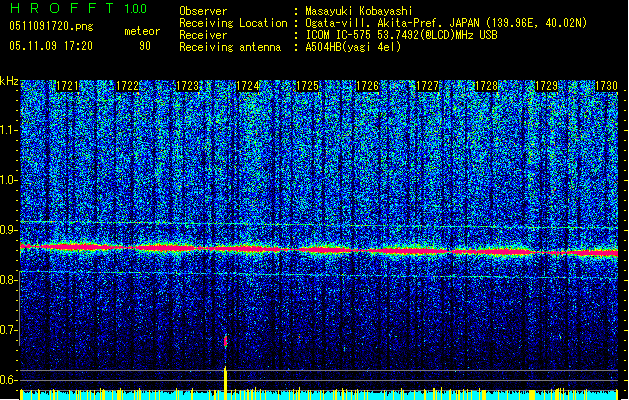Click the 1722 time marker
Viewport: 629px width, 400px height.
tap(127, 86)
